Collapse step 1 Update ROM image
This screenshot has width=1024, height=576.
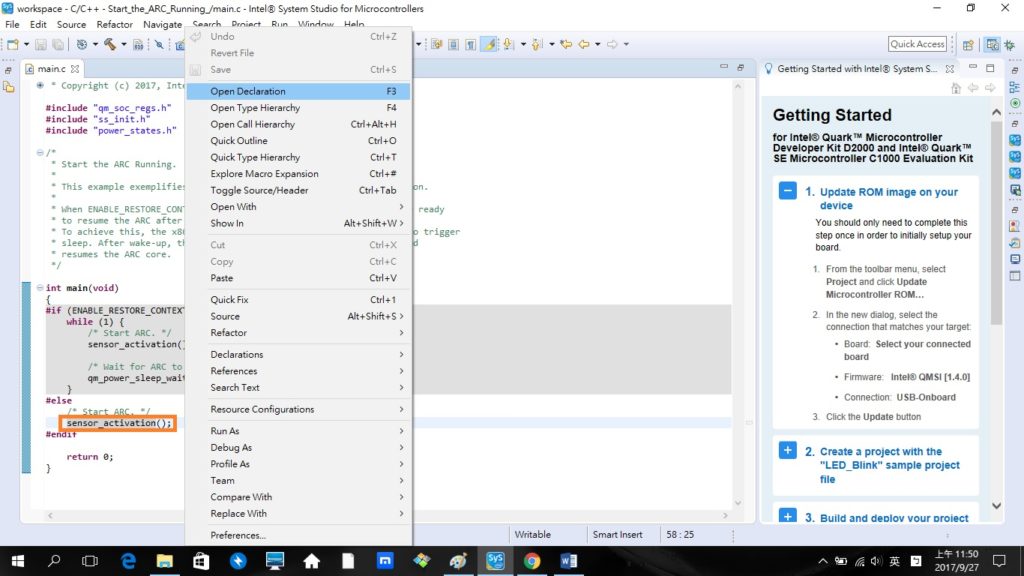(787, 191)
